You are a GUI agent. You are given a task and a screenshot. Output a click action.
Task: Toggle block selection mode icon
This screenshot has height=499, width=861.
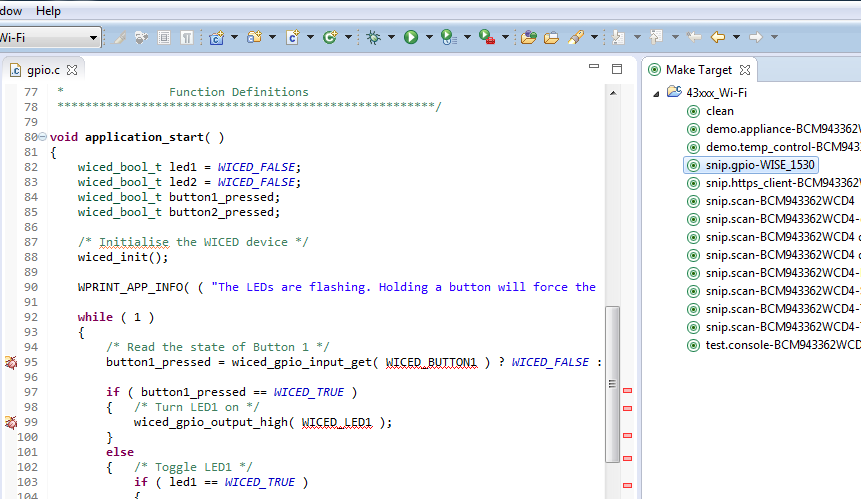click(164, 37)
